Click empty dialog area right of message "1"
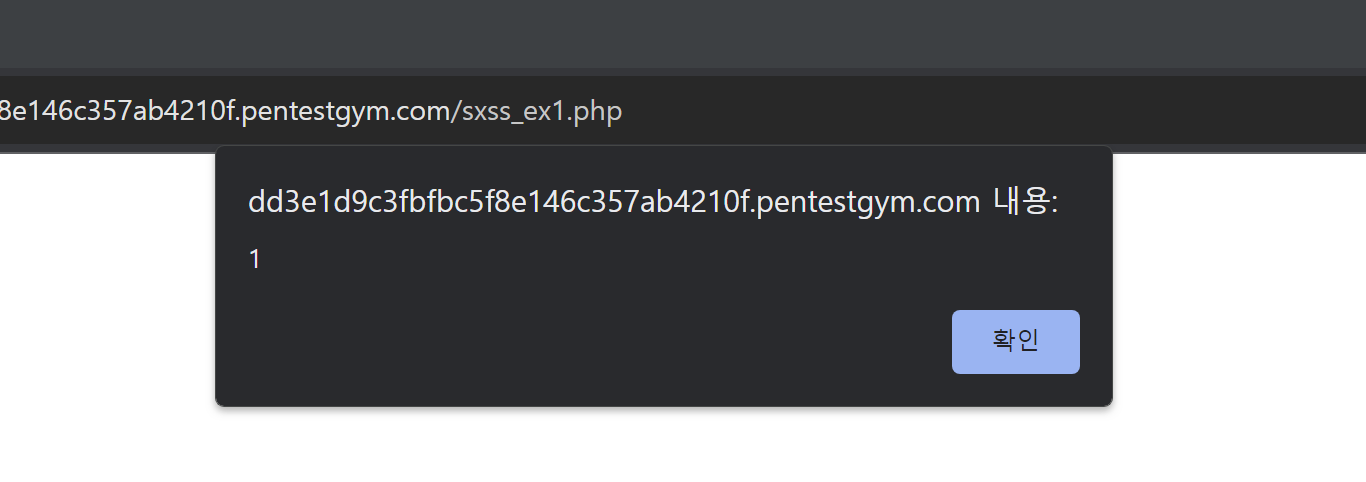 (x=680, y=260)
